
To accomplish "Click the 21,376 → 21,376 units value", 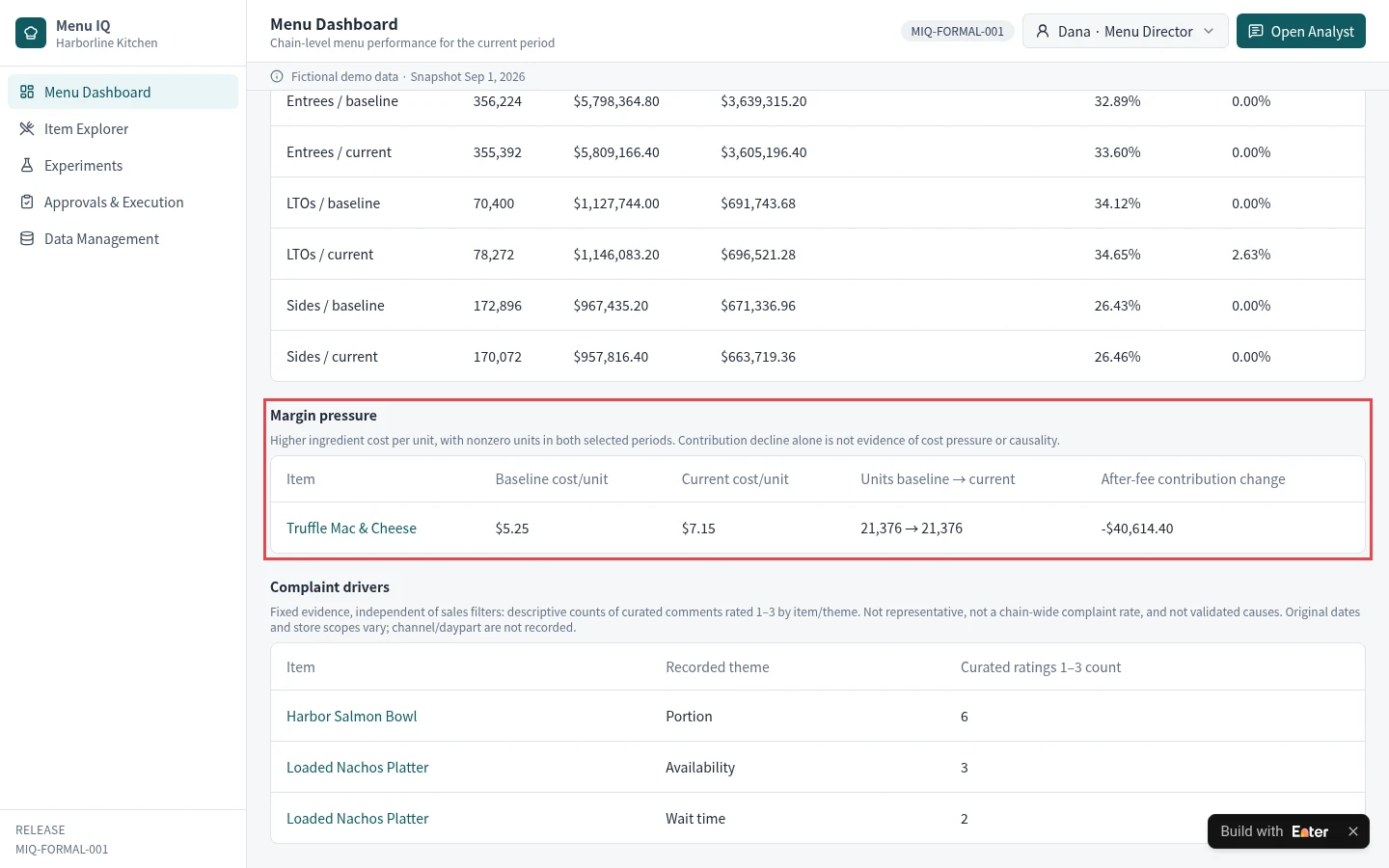I will click(x=912, y=529).
